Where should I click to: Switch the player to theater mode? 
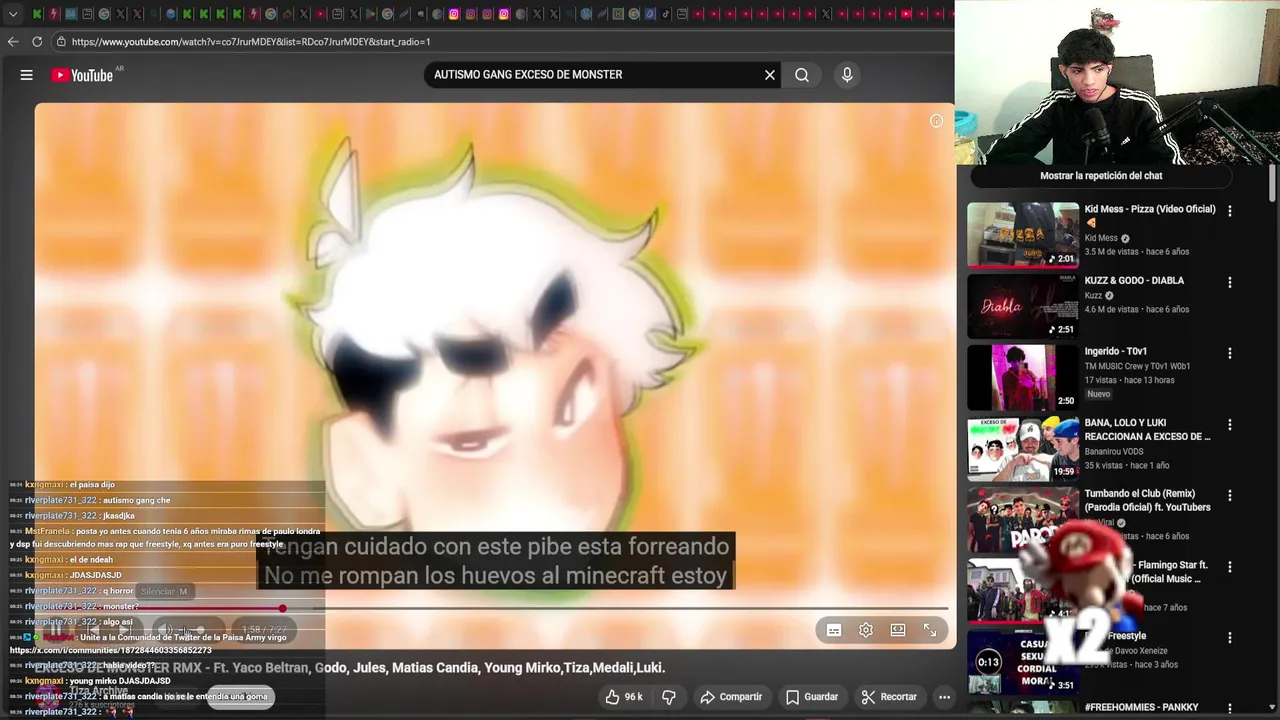898,630
